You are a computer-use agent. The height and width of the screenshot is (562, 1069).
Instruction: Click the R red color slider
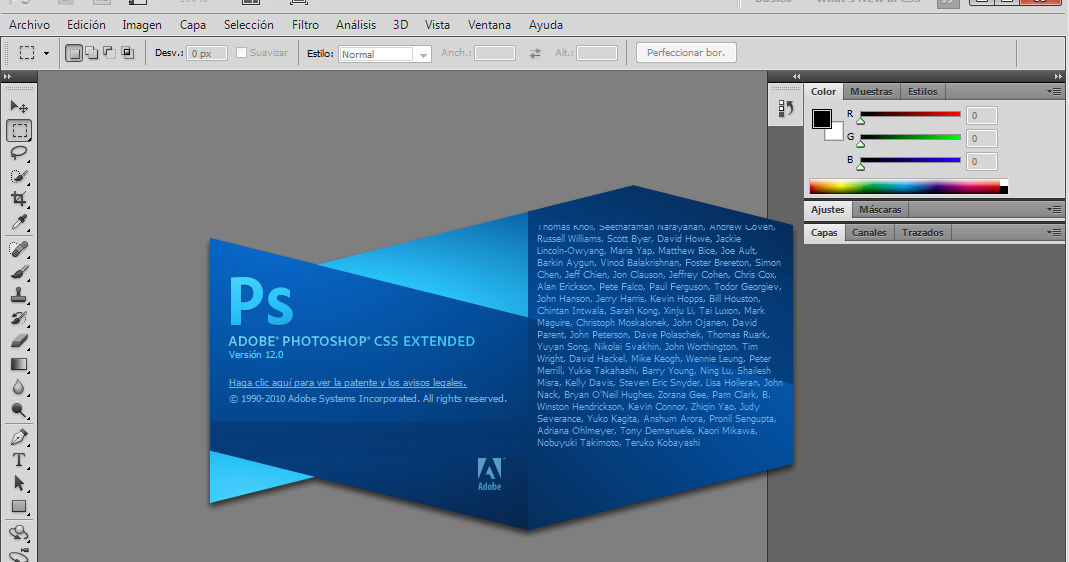coord(910,115)
